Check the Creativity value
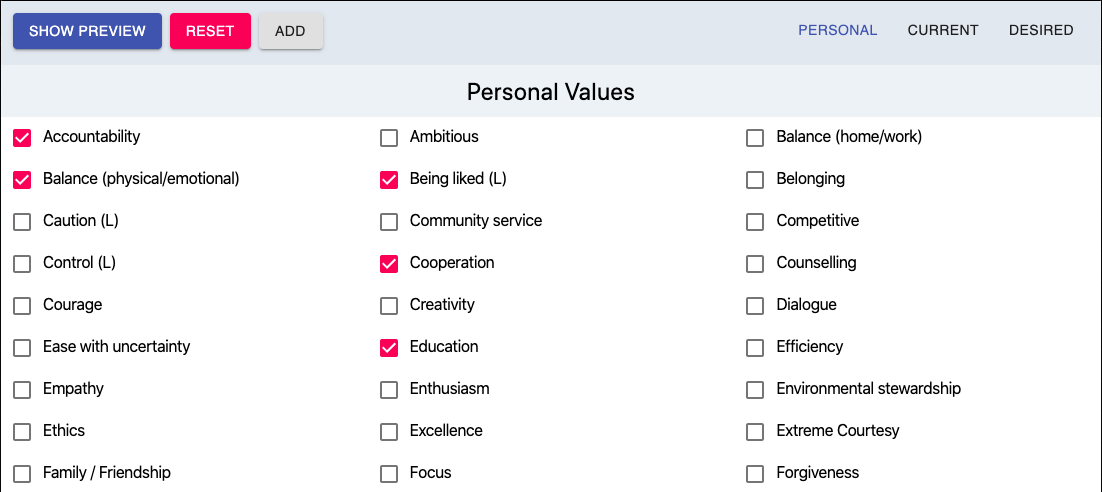 389,306
